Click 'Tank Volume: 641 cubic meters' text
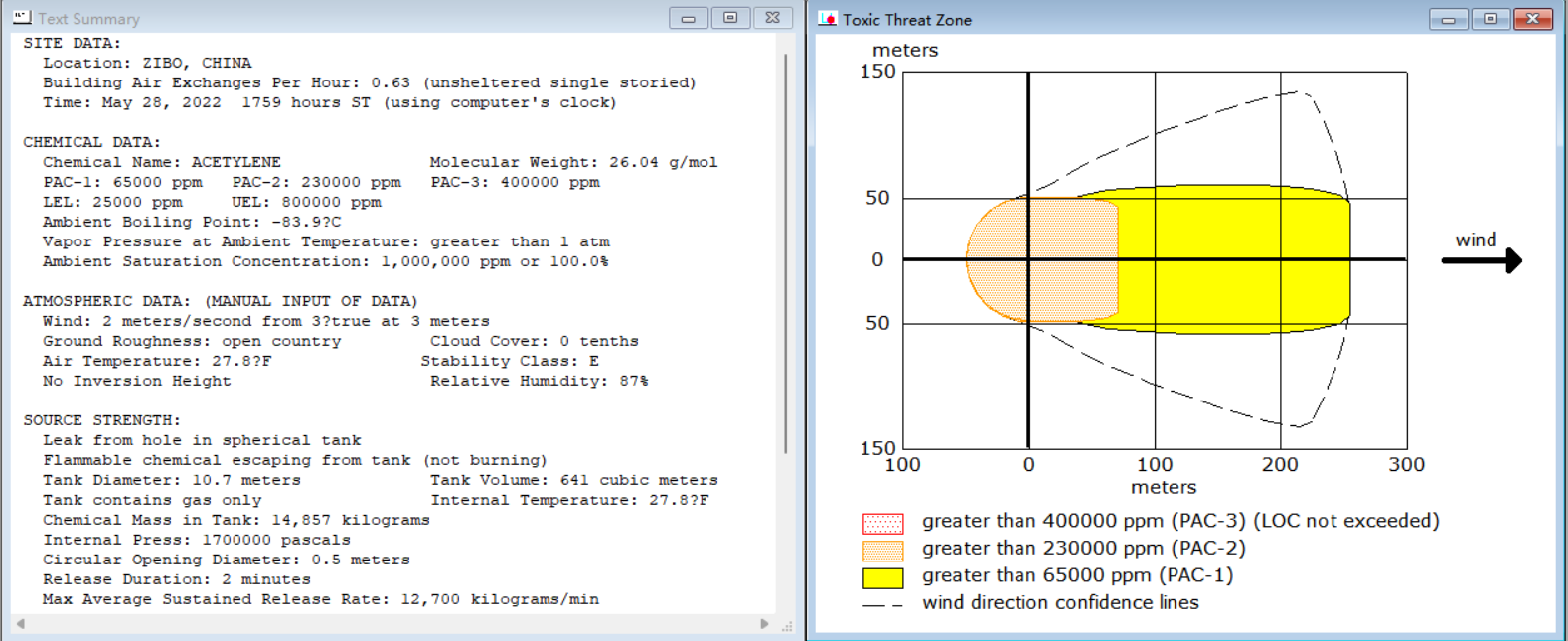The width and height of the screenshot is (1568, 641). click(x=574, y=480)
